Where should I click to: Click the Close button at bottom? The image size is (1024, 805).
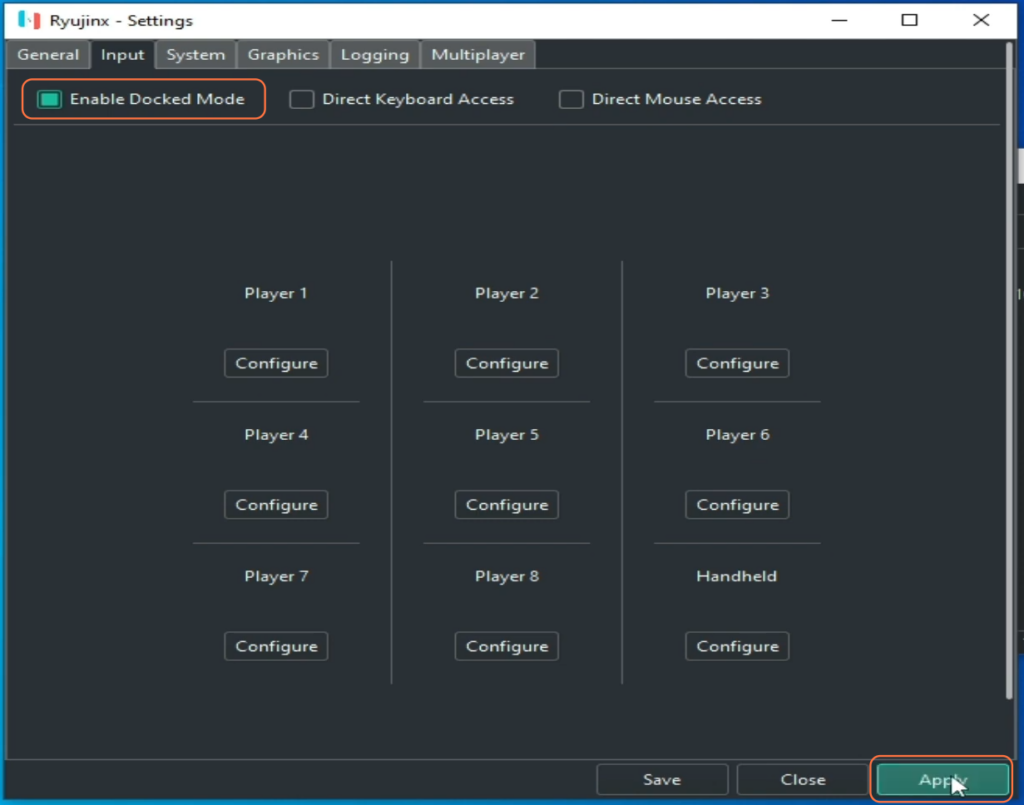point(803,780)
